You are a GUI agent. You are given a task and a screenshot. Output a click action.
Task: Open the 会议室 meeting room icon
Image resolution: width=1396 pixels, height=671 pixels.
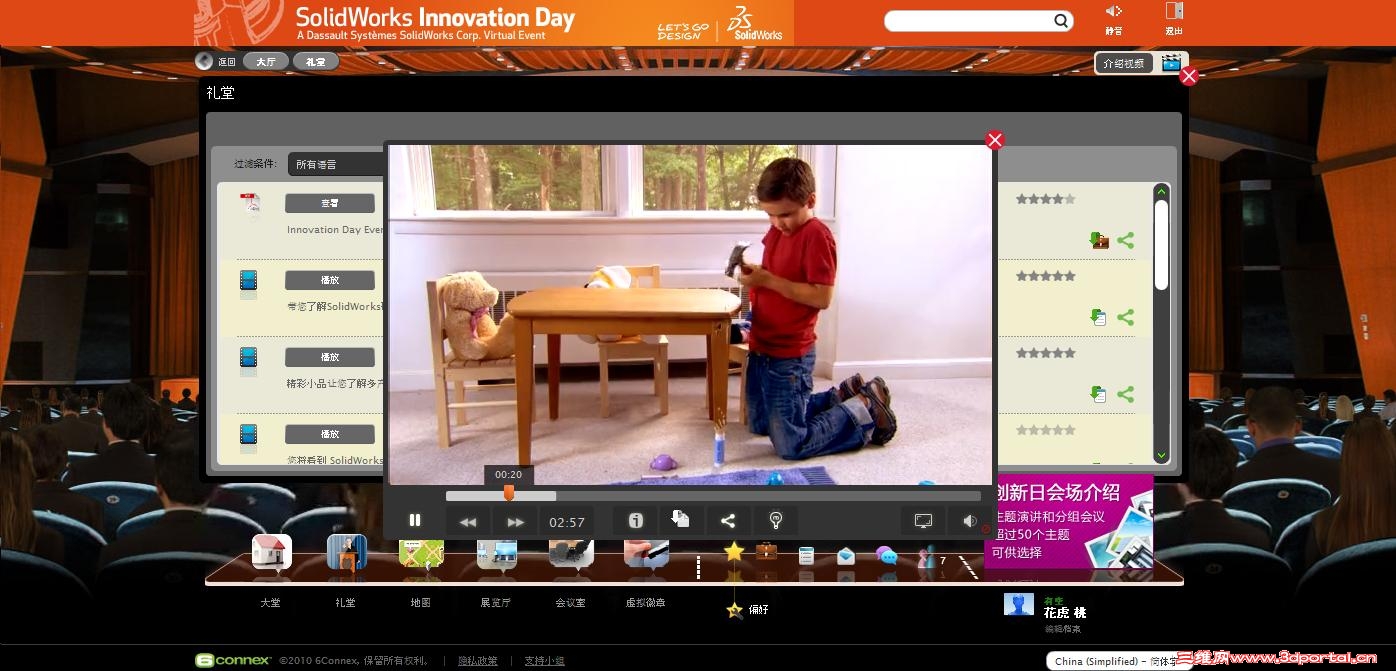(x=571, y=552)
